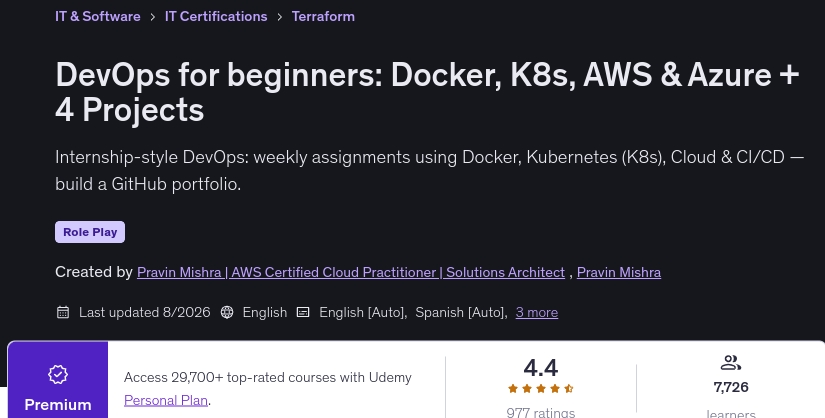The image size is (825, 418).
Task: Open the second Pravin Mishra instructor link
Action: pyautogui.click(x=619, y=272)
